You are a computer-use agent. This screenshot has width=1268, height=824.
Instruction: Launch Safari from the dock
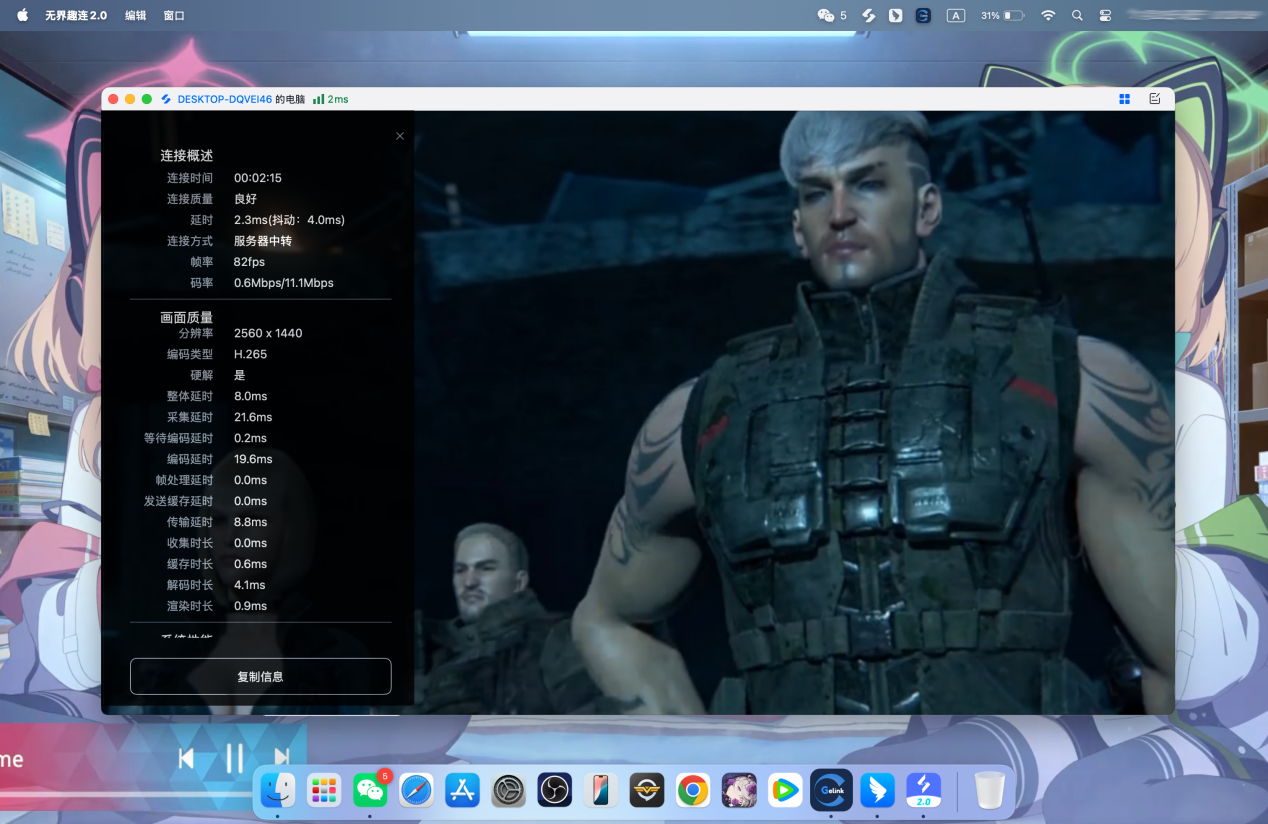(x=416, y=790)
